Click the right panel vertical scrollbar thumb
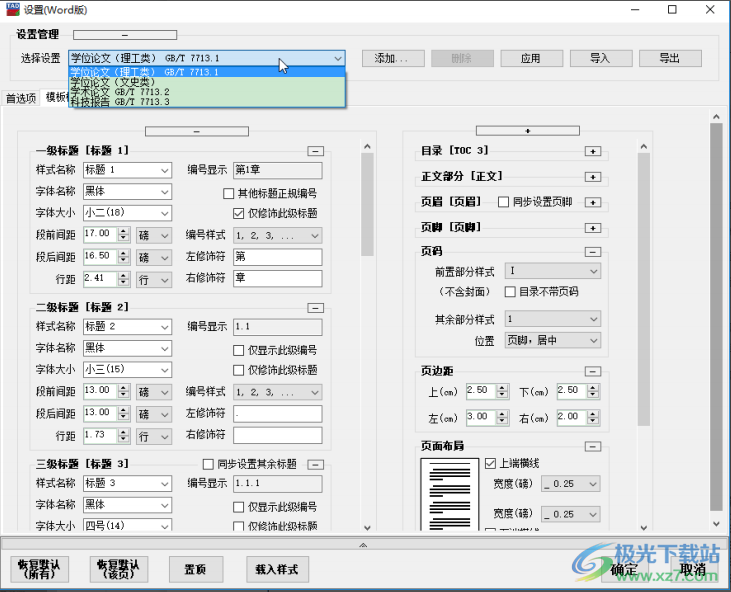The height and width of the screenshot is (592, 731). [x=644, y=289]
